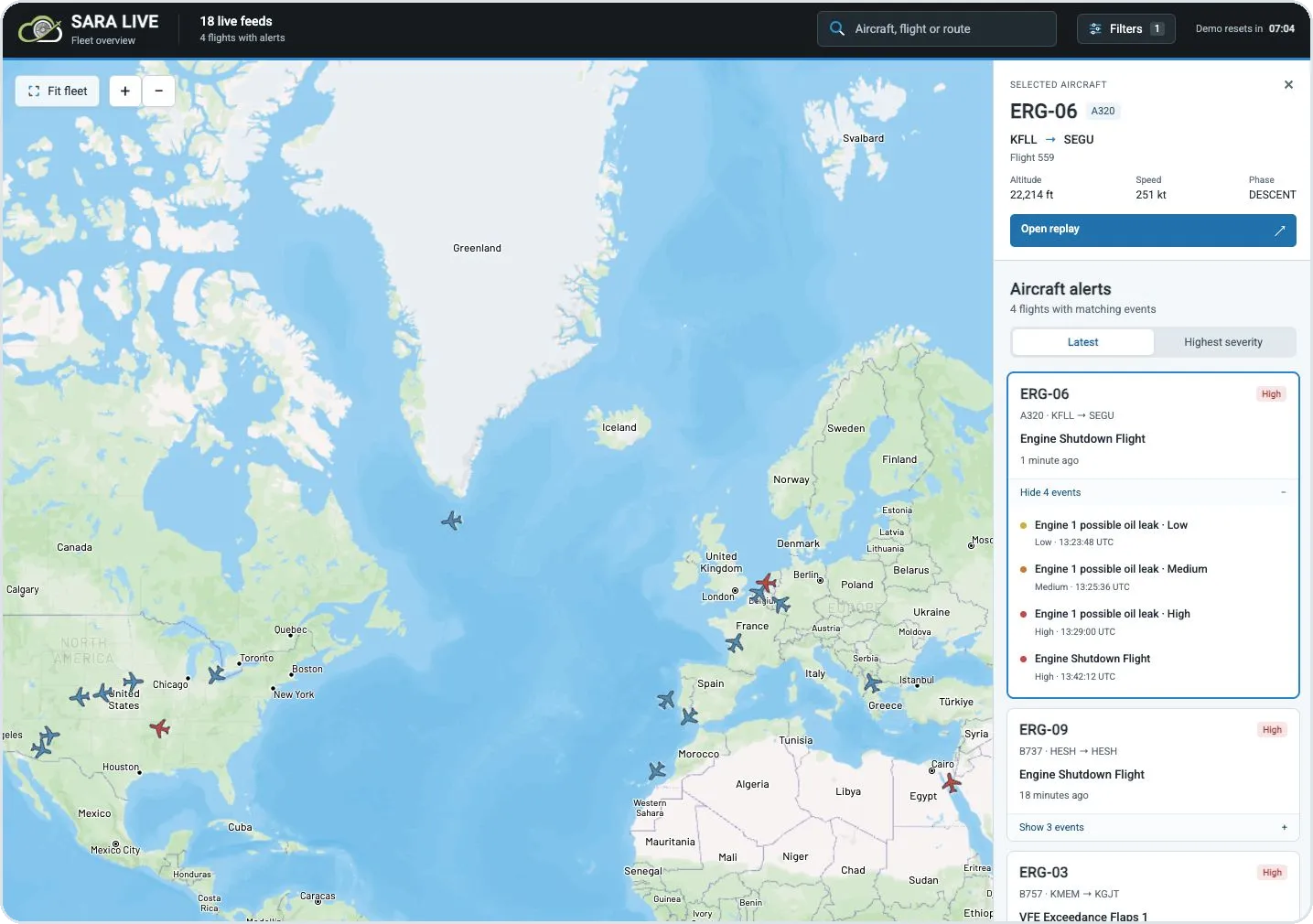The image size is (1313, 924).
Task: Zoom in on the map with plus
Action: click(125, 91)
